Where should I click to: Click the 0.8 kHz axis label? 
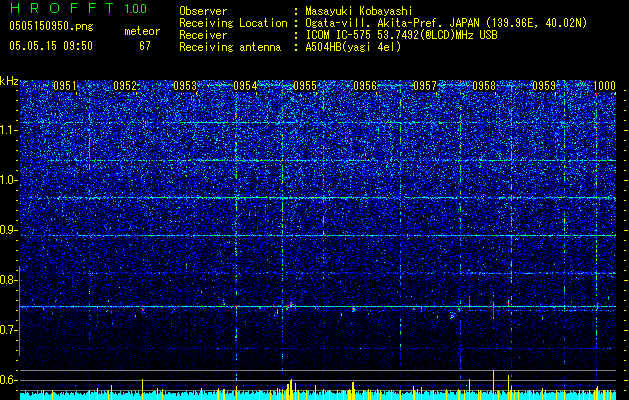9,280
